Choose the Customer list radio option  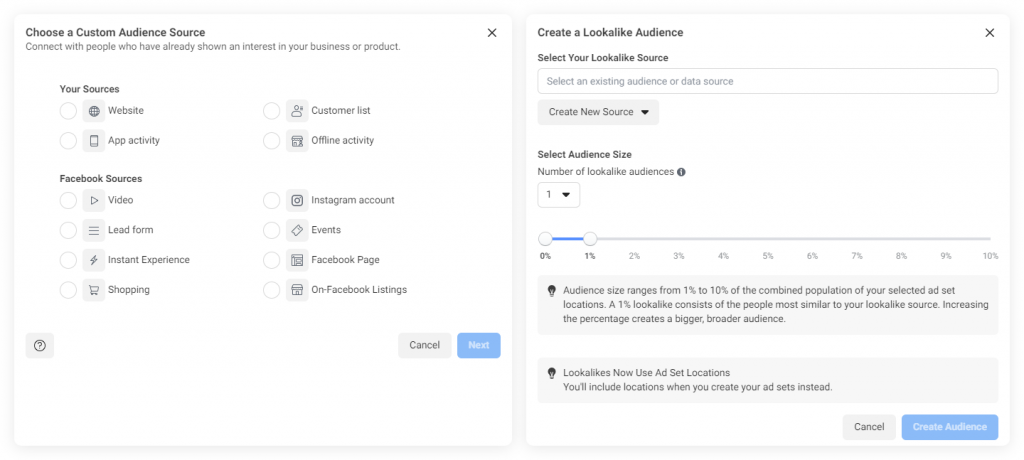[x=272, y=111]
